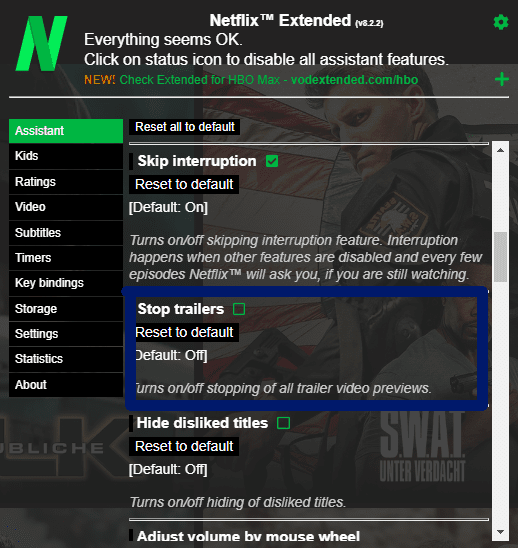518x548 pixels.
Task: Switch to the Kids tab
Action: tap(66, 156)
